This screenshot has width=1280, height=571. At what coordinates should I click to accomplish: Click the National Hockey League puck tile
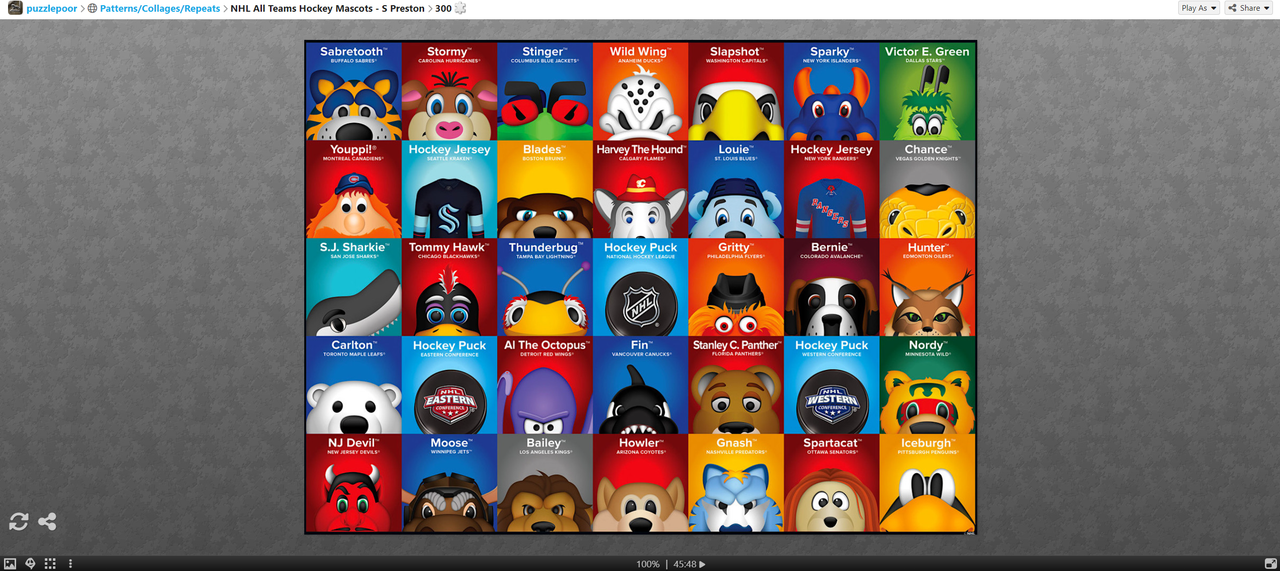click(x=640, y=287)
